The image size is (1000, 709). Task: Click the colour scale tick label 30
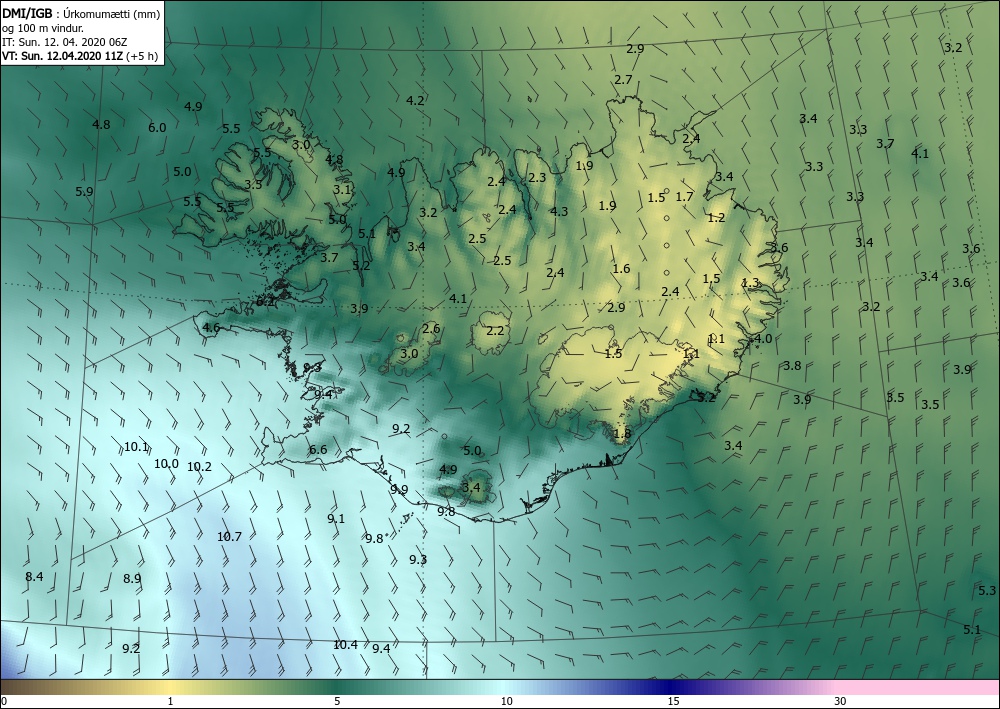point(841,702)
